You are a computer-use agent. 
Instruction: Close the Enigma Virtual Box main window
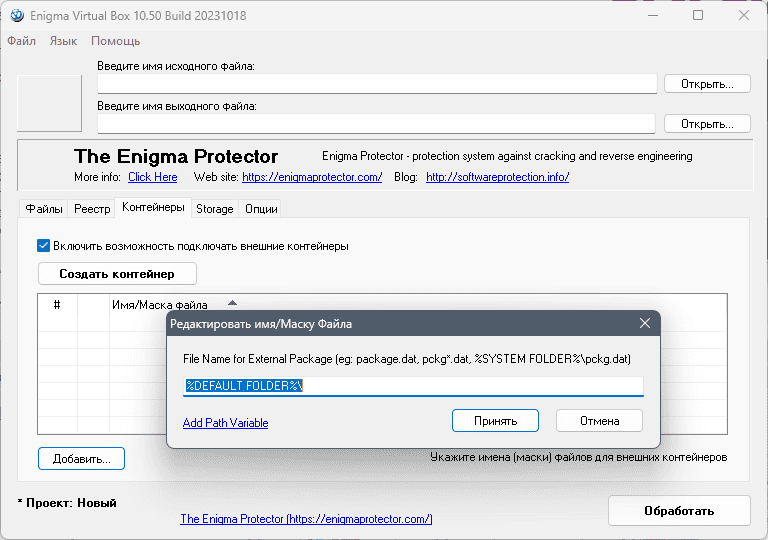tap(744, 16)
